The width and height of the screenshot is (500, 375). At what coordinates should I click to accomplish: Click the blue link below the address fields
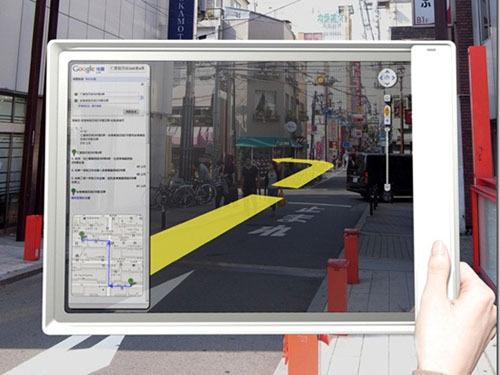[x=90, y=106]
